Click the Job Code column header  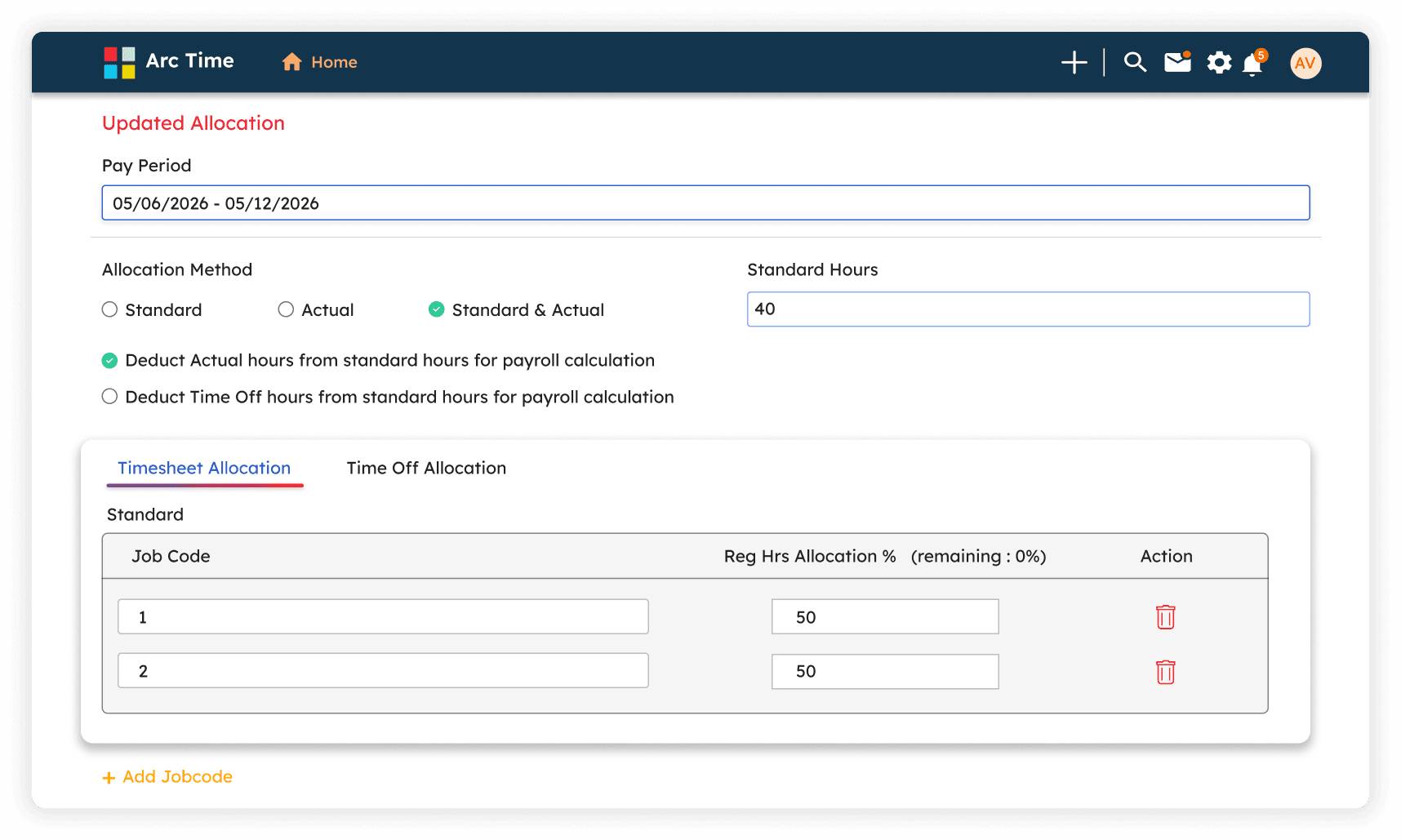pos(171,556)
